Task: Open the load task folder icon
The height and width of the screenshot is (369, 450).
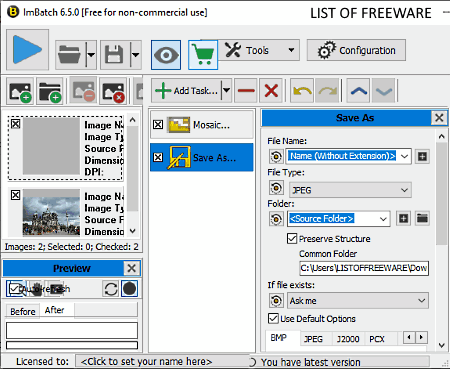Action: [x=70, y=55]
